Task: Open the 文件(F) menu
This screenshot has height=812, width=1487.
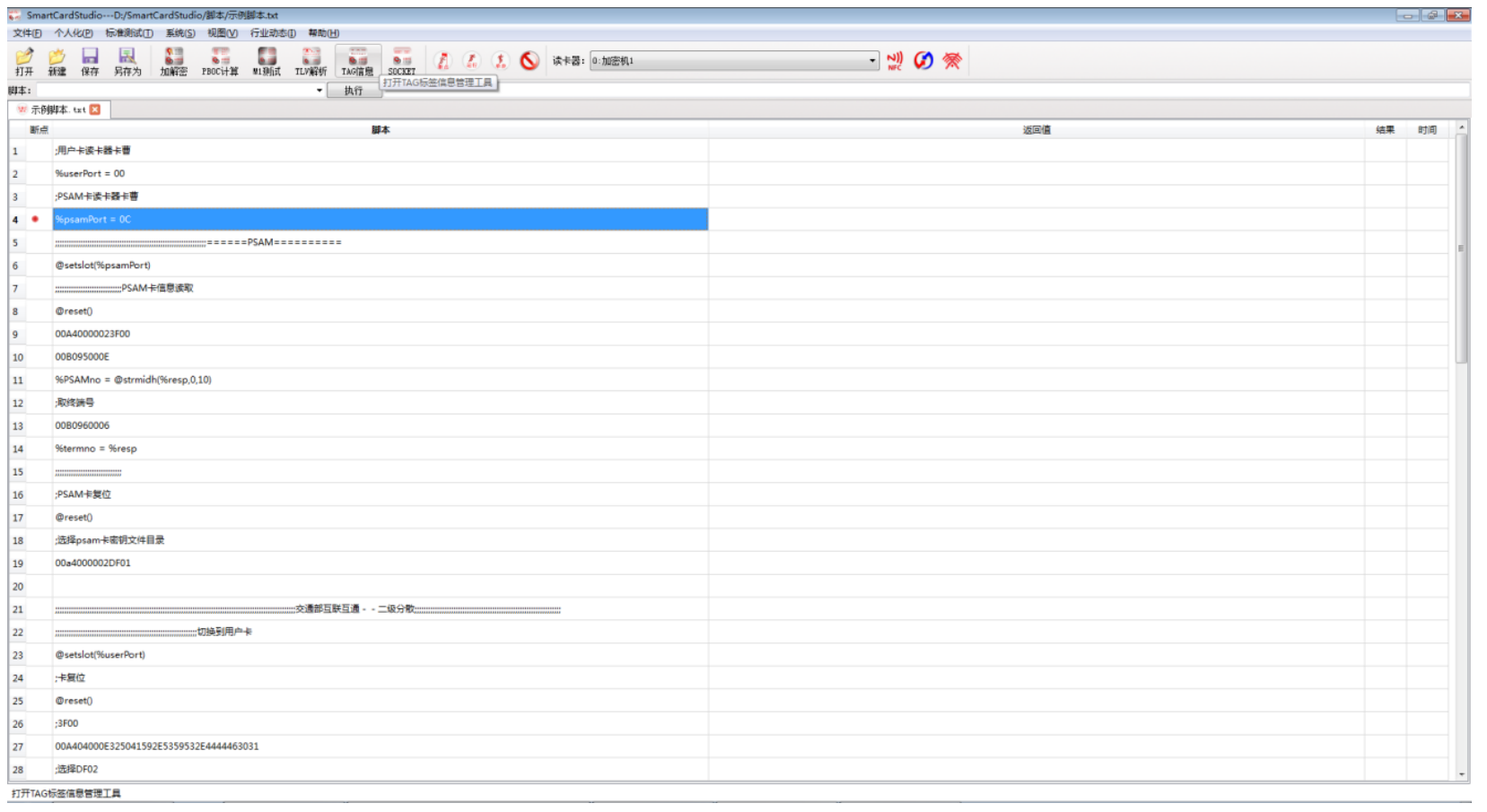Action: 27,33
